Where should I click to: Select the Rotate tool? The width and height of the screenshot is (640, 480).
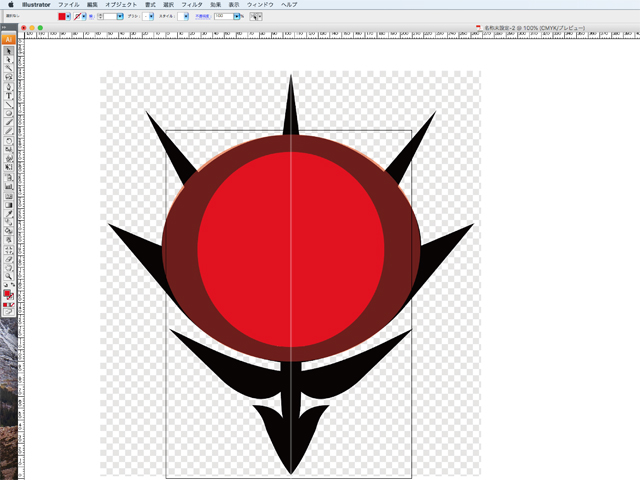(x=9, y=140)
